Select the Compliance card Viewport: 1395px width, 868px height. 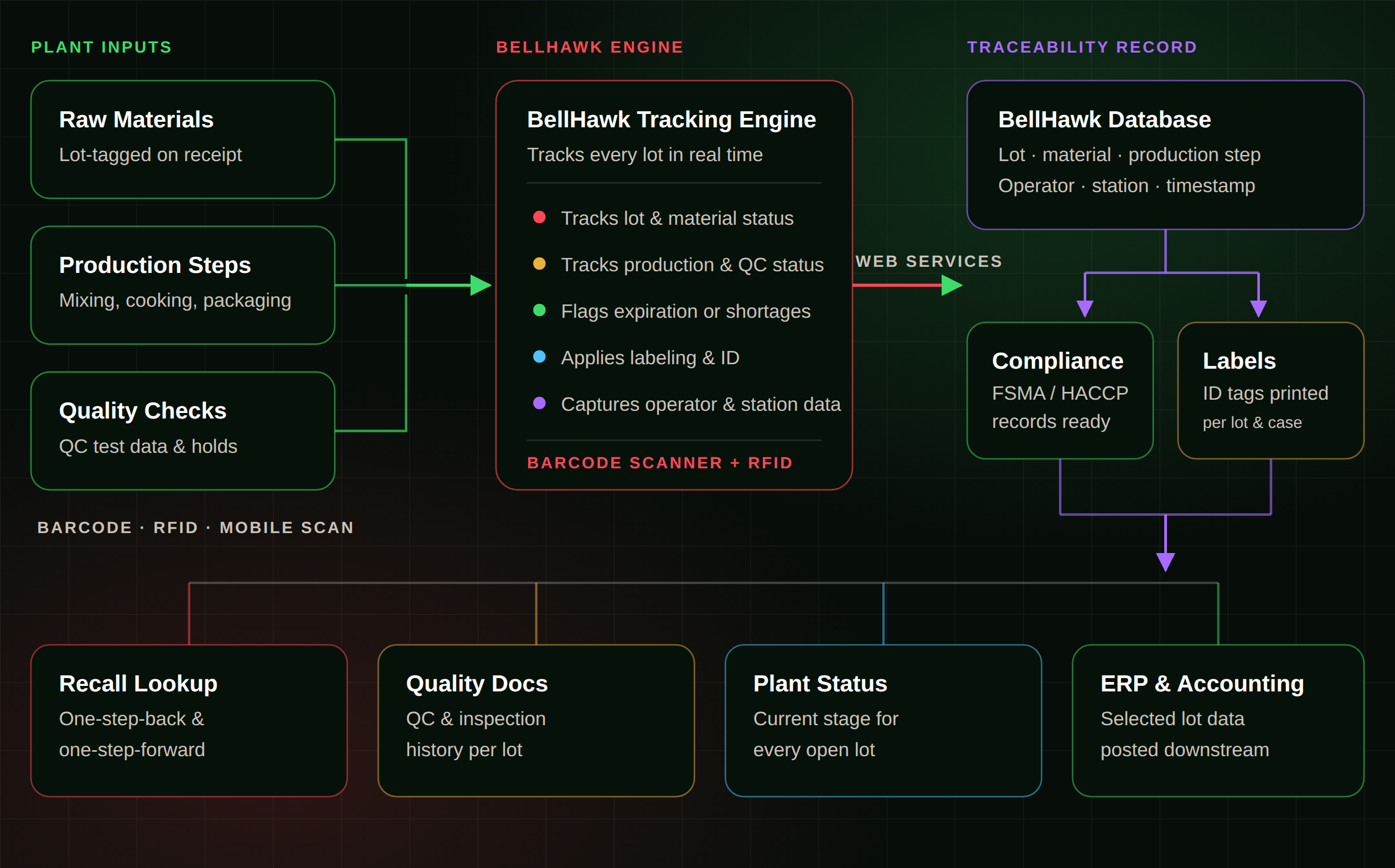pos(1060,390)
